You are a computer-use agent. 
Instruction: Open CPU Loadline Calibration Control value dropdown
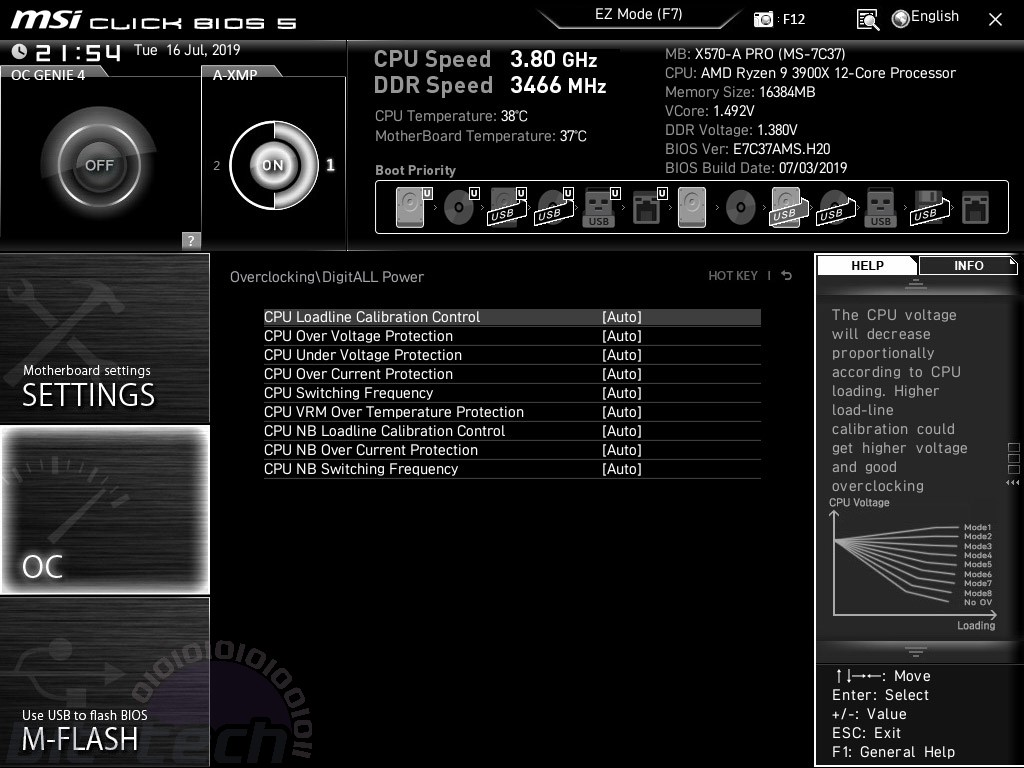(x=622, y=317)
